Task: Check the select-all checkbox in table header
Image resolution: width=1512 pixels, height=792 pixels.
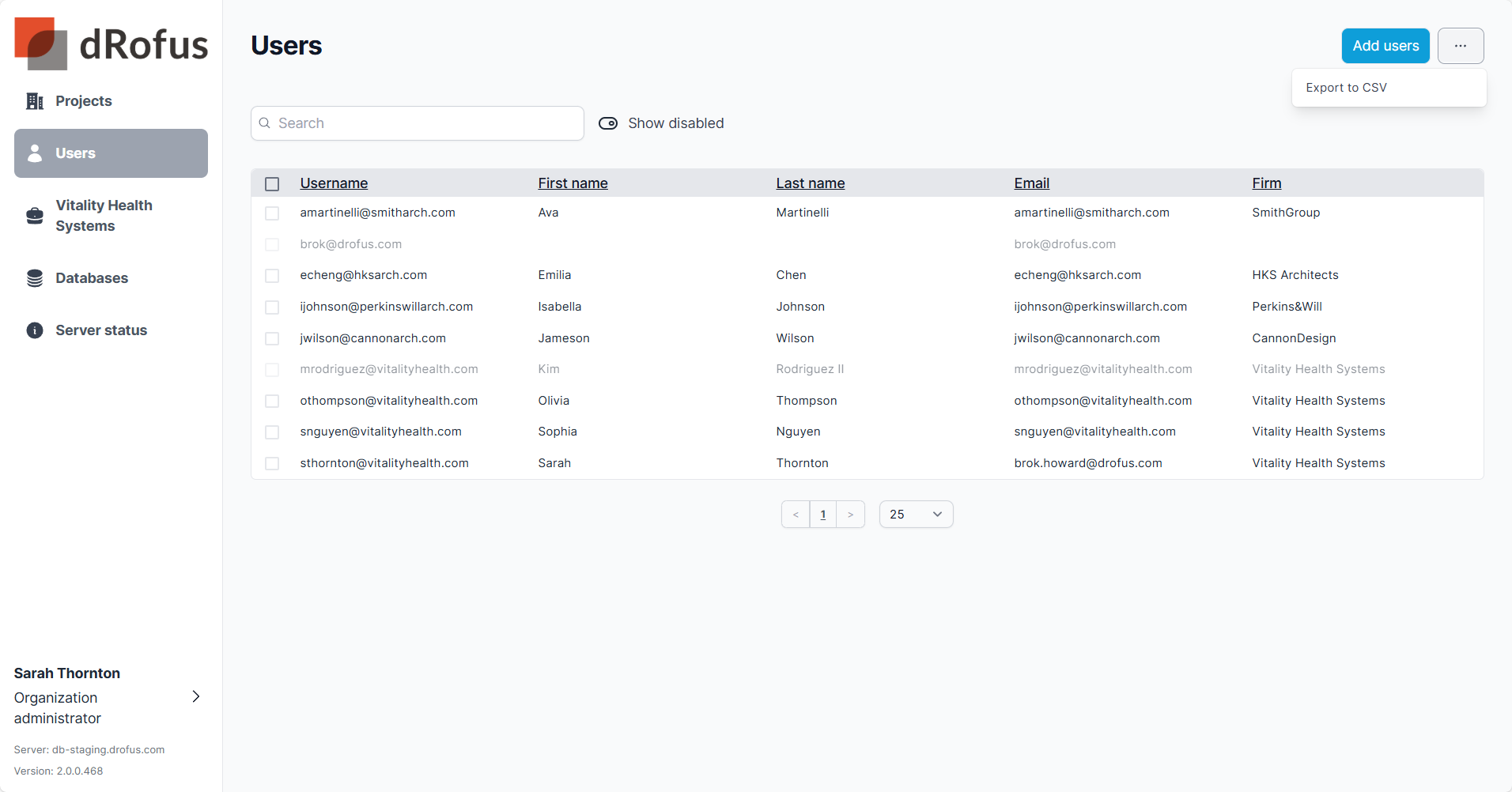Action: tap(272, 184)
